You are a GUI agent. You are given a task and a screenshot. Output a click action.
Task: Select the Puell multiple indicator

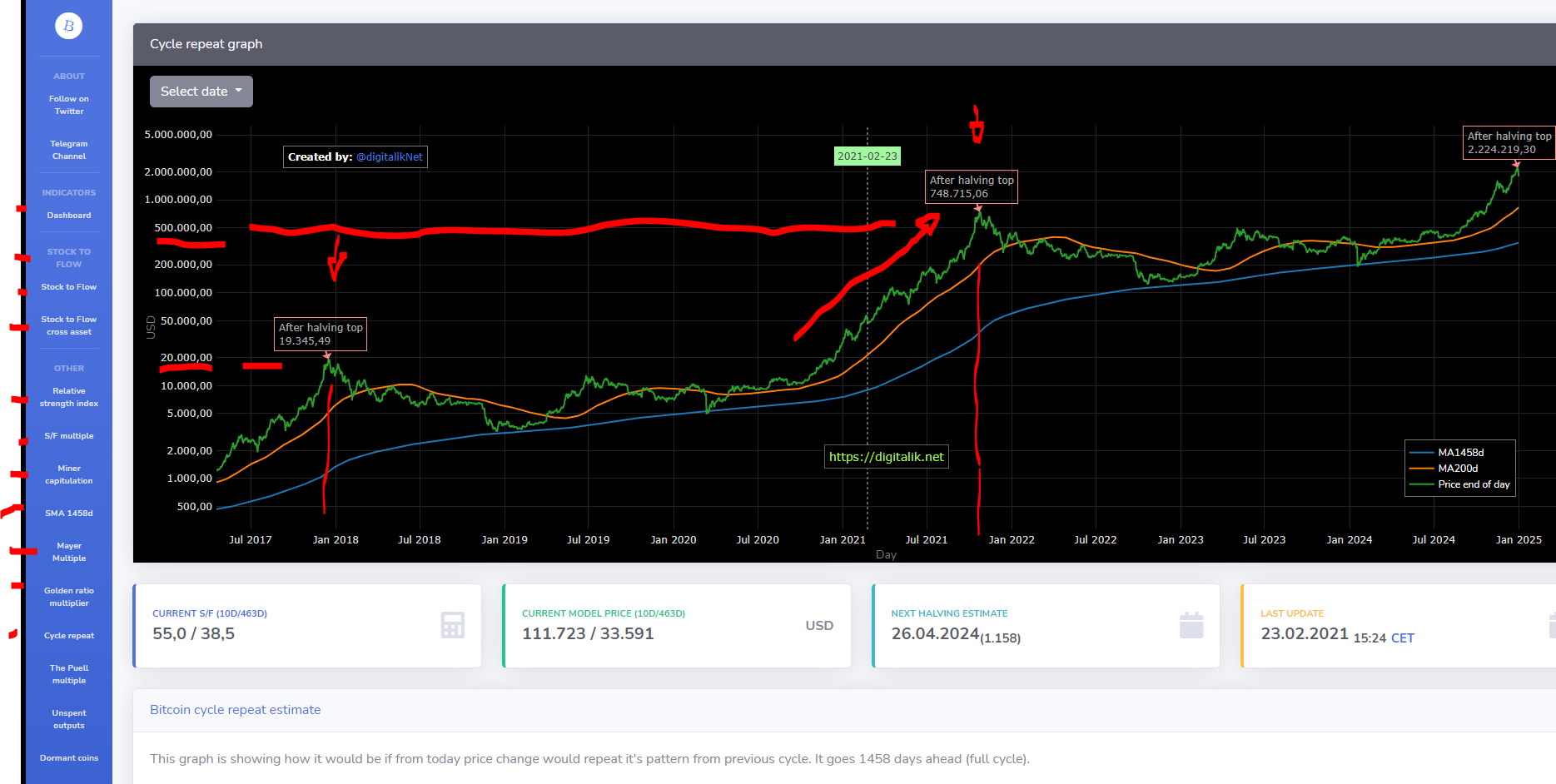click(68, 674)
